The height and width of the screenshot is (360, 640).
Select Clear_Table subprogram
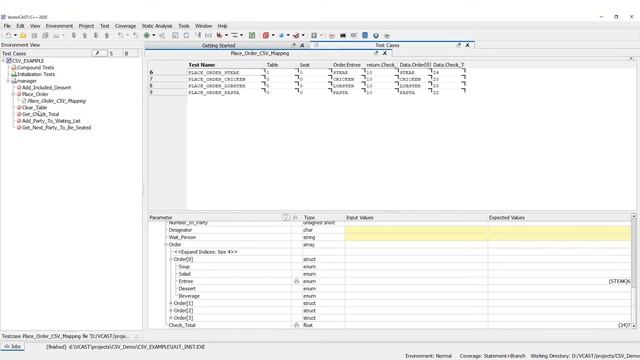pos(34,107)
